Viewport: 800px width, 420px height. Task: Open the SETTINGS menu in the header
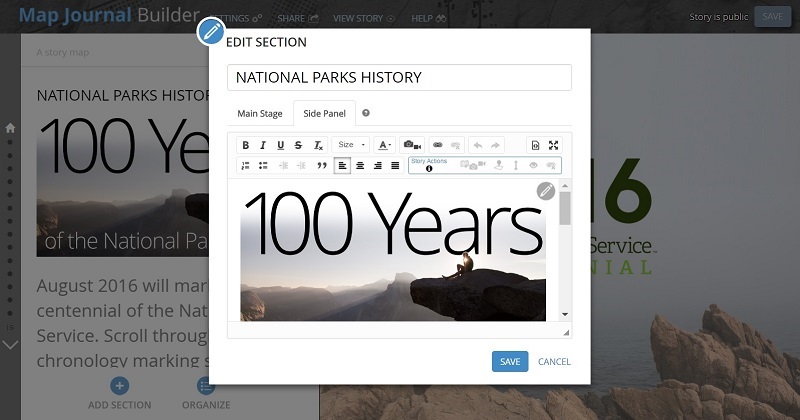pos(237,18)
